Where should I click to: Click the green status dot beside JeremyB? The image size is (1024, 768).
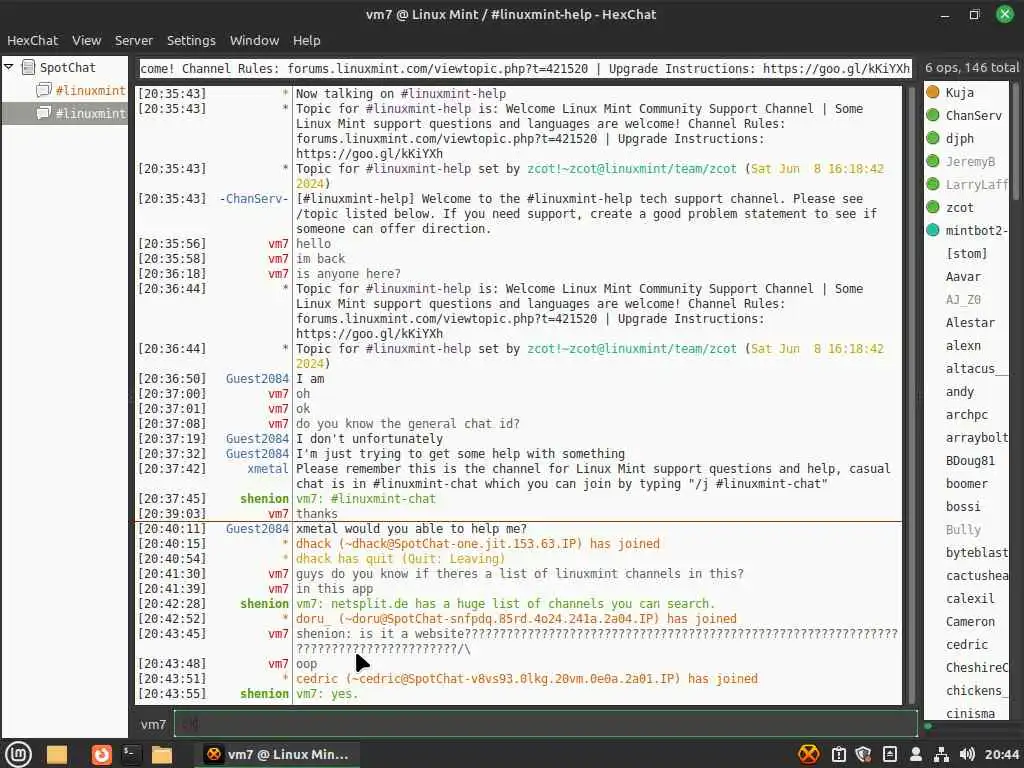933,161
